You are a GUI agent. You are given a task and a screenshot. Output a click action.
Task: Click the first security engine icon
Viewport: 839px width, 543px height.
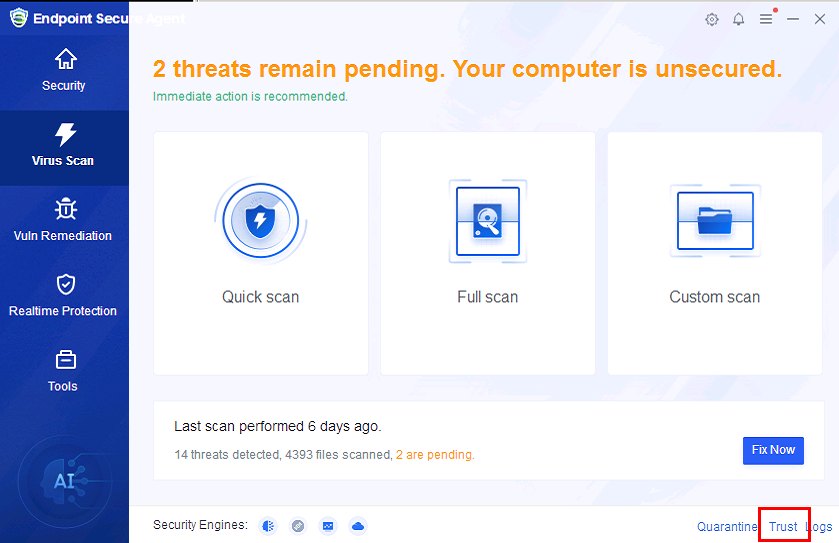click(x=268, y=526)
